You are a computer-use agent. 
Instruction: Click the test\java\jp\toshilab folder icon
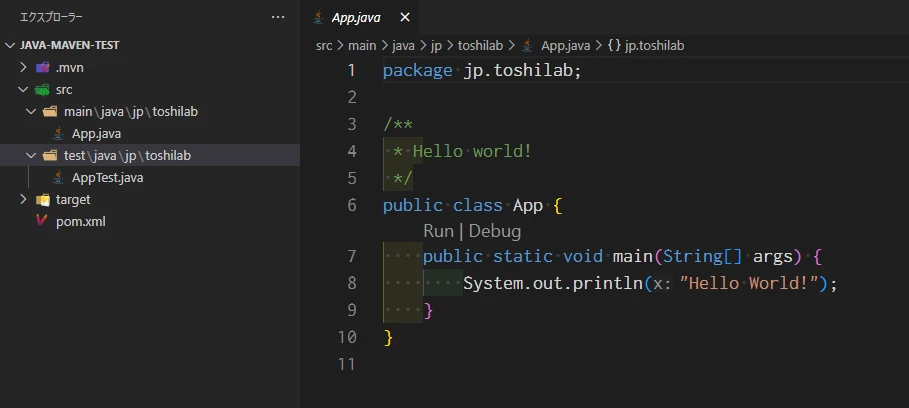[x=50, y=156]
